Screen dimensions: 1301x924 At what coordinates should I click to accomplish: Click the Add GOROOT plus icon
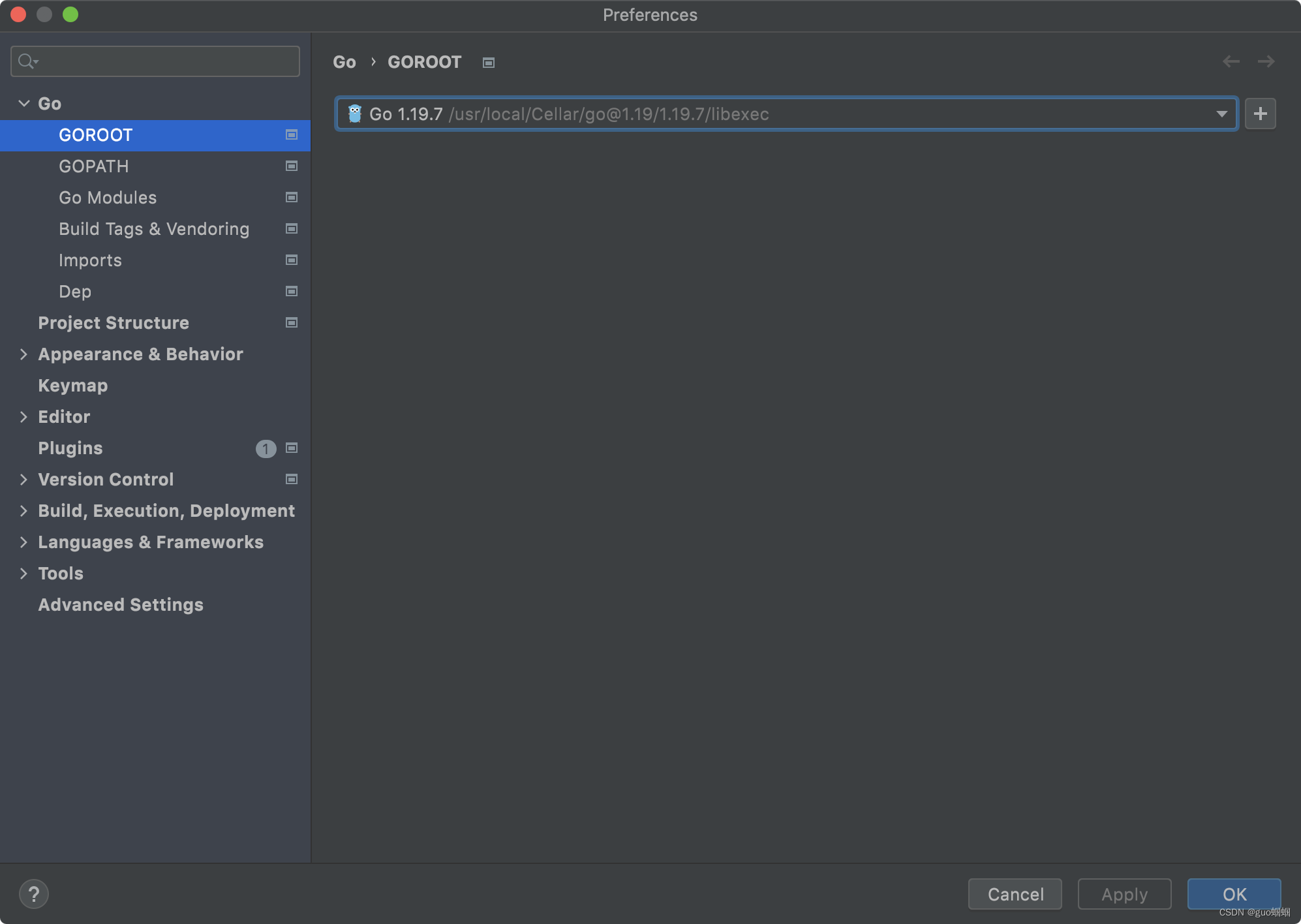click(1260, 113)
